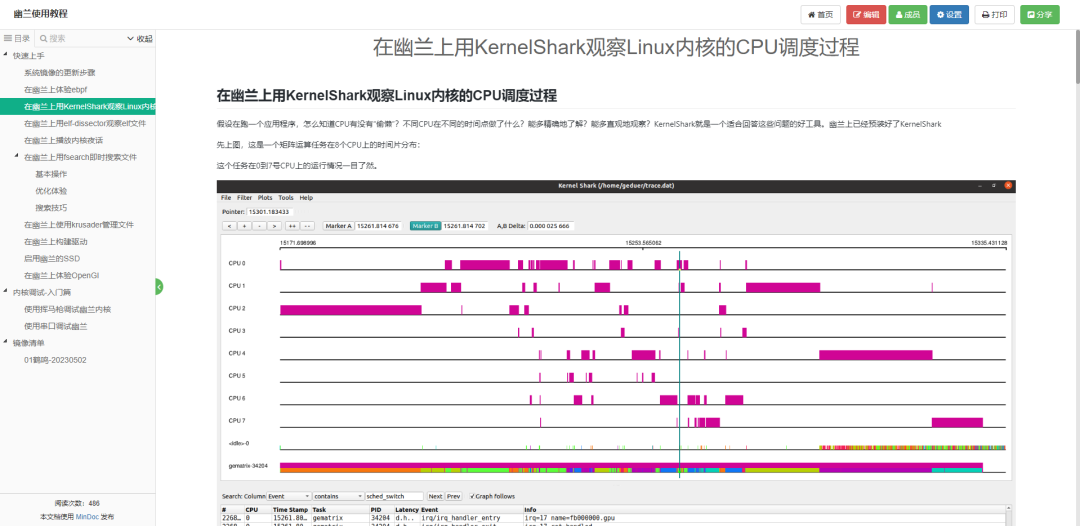Click the Marker A button
This screenshot has width=1080, height=526.
coord(338,226)
